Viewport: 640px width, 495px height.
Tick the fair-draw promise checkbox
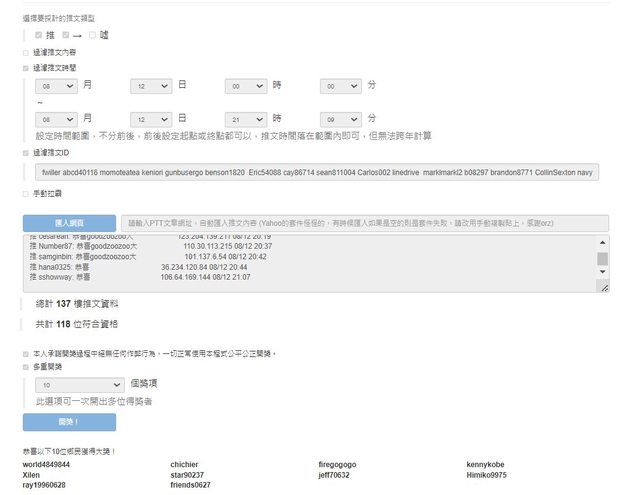click(26, 353)
